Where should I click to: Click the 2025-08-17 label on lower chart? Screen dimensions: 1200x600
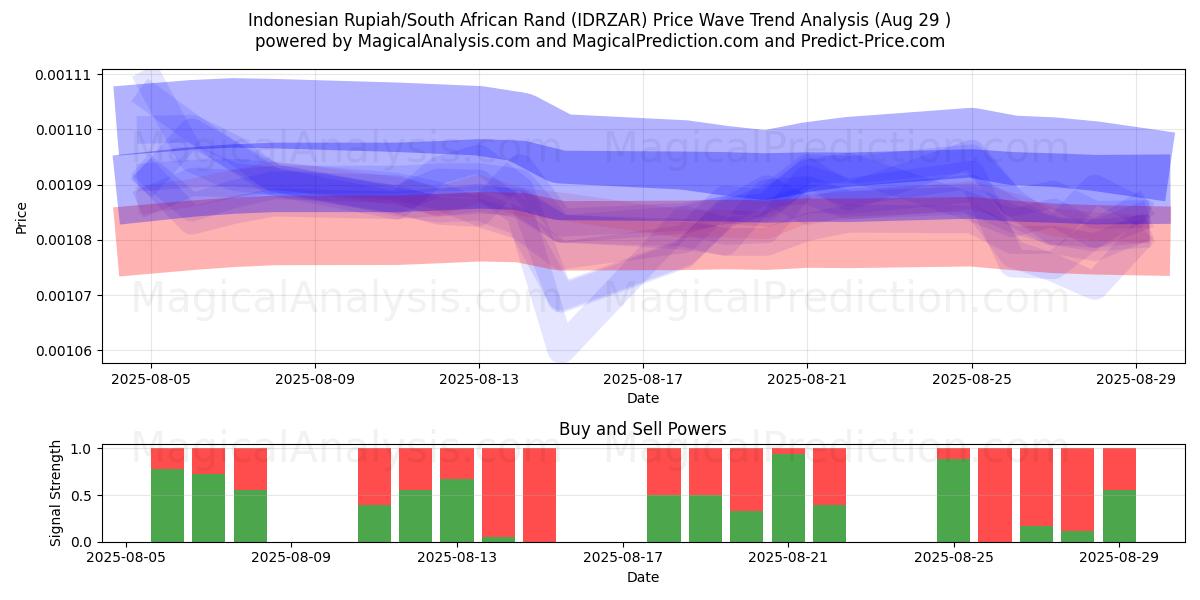point(624,559)
